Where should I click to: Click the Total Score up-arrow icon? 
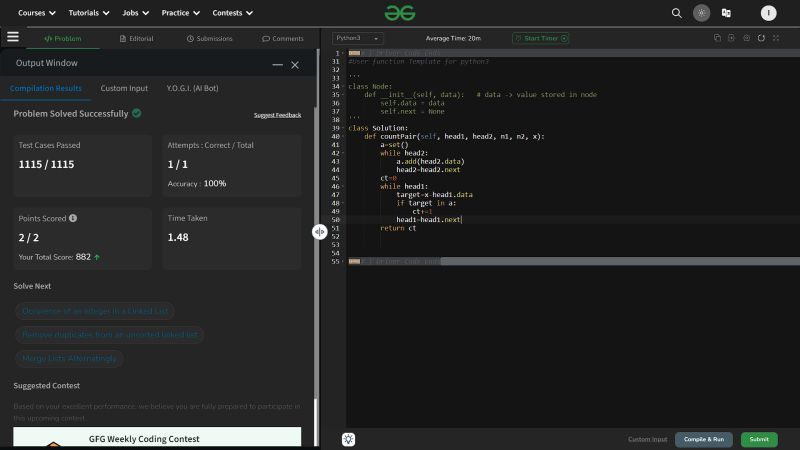[x=97, y=257]
